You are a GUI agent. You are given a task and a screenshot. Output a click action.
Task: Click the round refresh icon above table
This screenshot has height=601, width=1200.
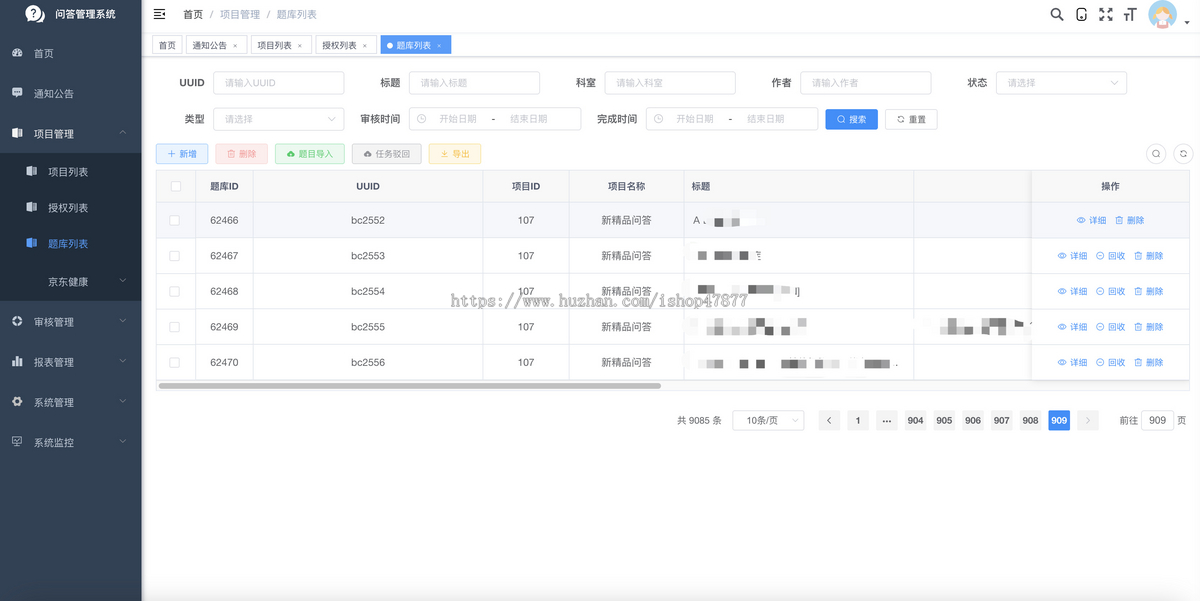click(1183, 154)
